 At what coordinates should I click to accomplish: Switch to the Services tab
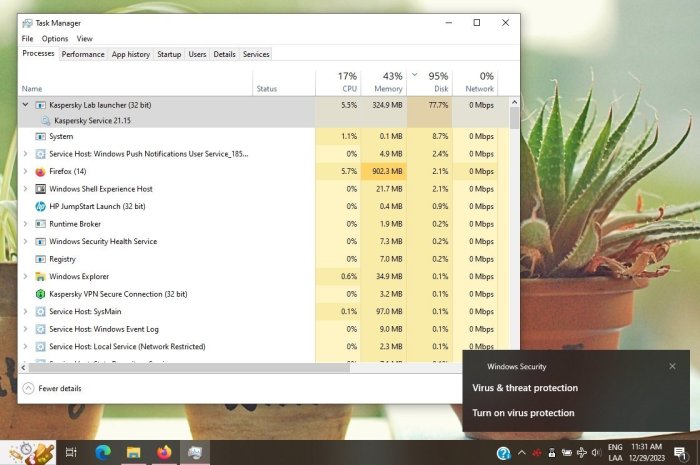point(256,54)
